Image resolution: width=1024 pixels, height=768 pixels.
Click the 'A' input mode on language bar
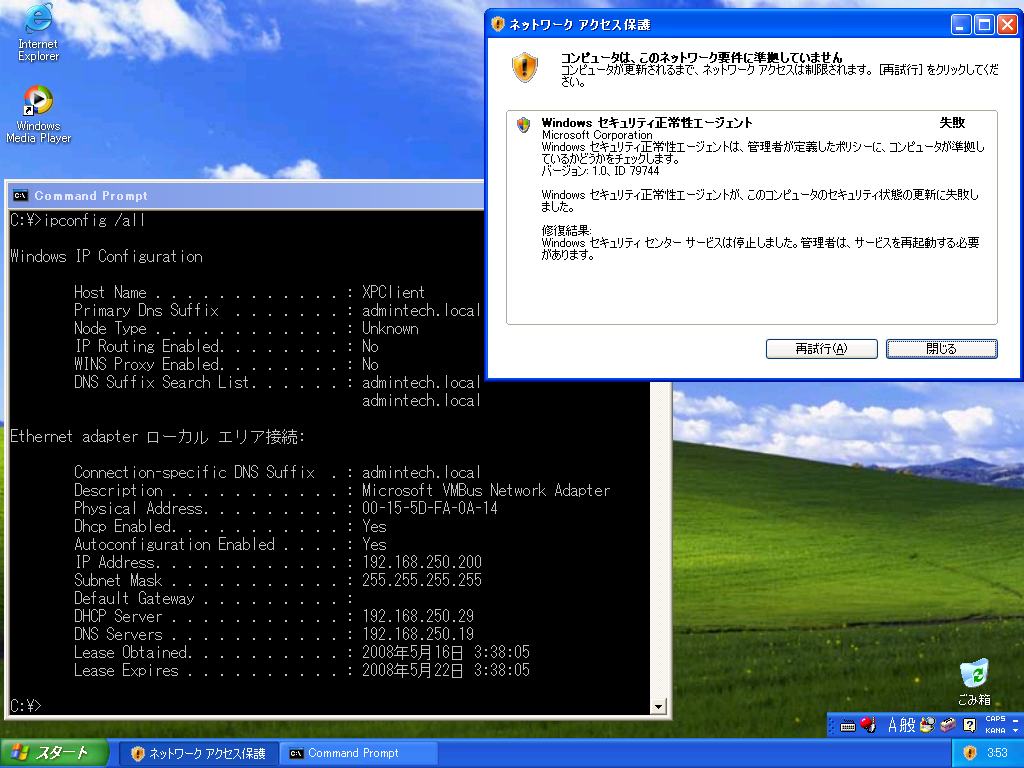[893, 725]
